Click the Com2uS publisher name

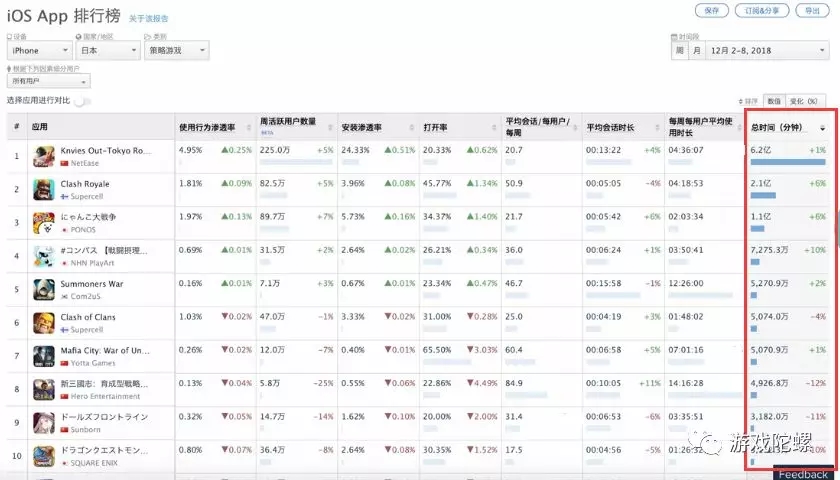(86, 296)
